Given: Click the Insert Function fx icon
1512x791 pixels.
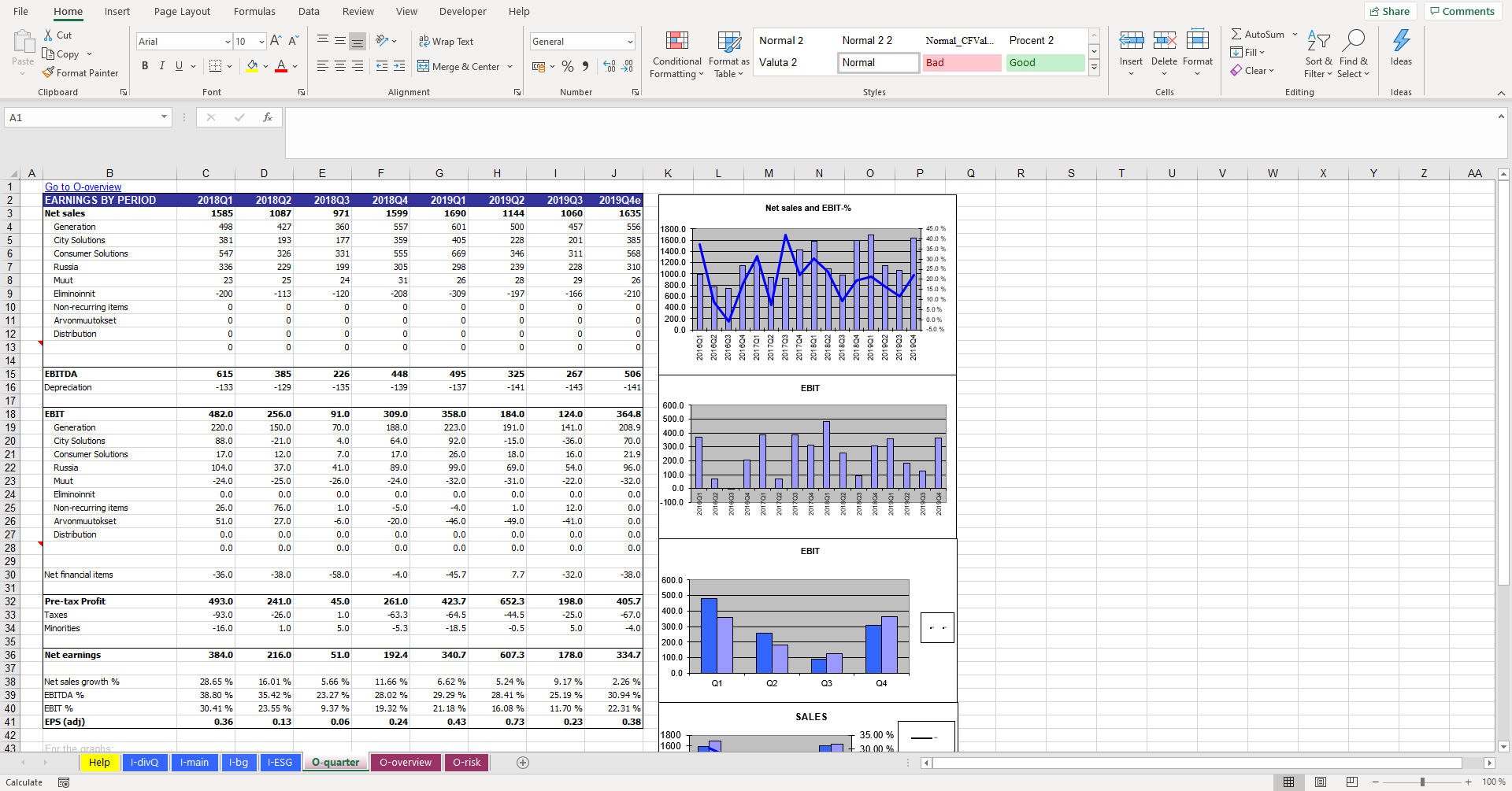Looking at the screenshot, I should [x=268, y=117].
